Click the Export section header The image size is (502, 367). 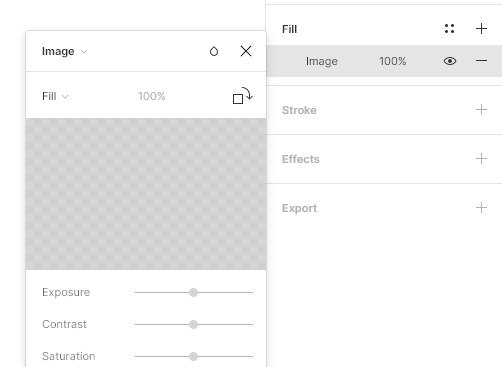(x=299, y=208)
